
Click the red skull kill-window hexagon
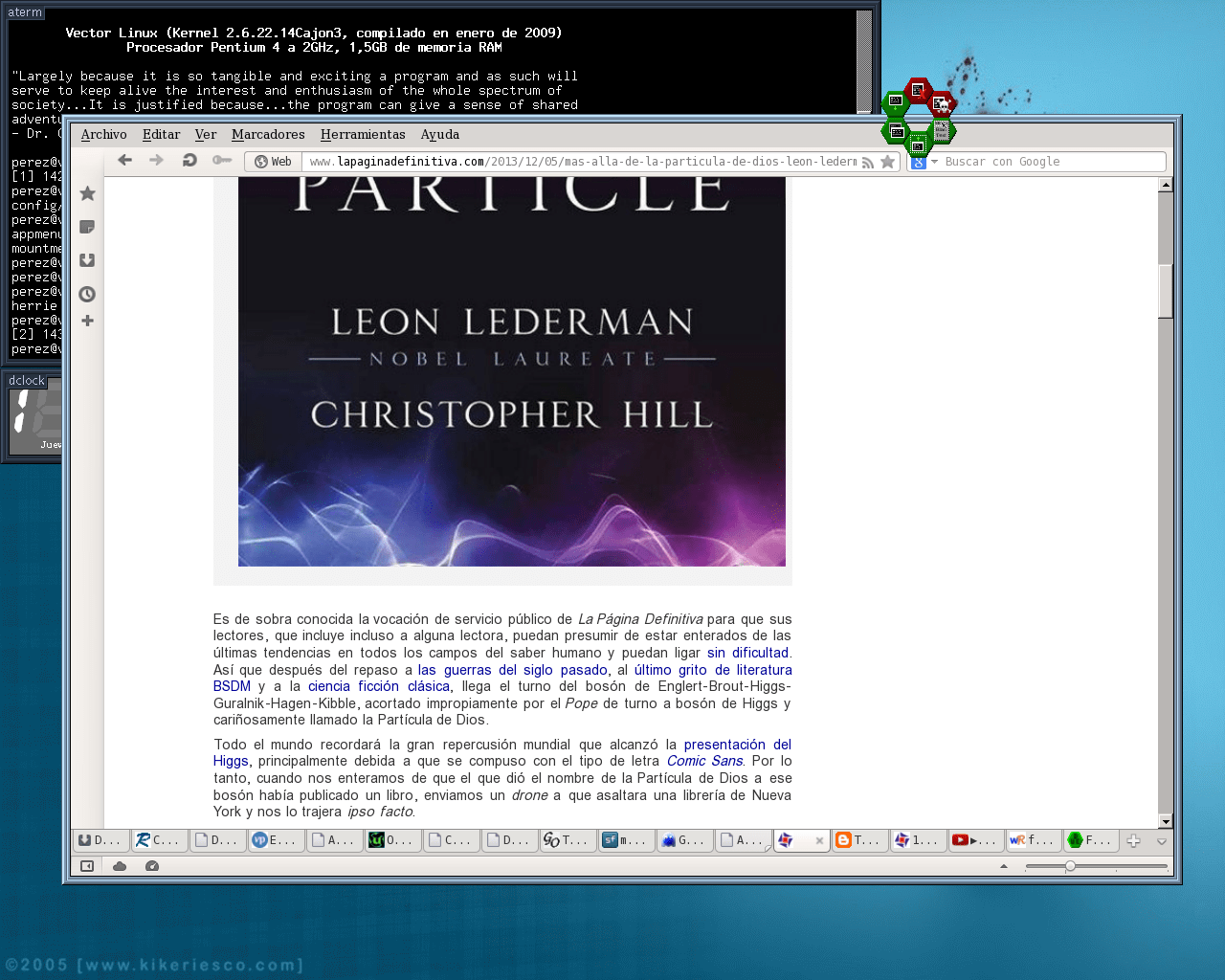click(x=942, y=104)
